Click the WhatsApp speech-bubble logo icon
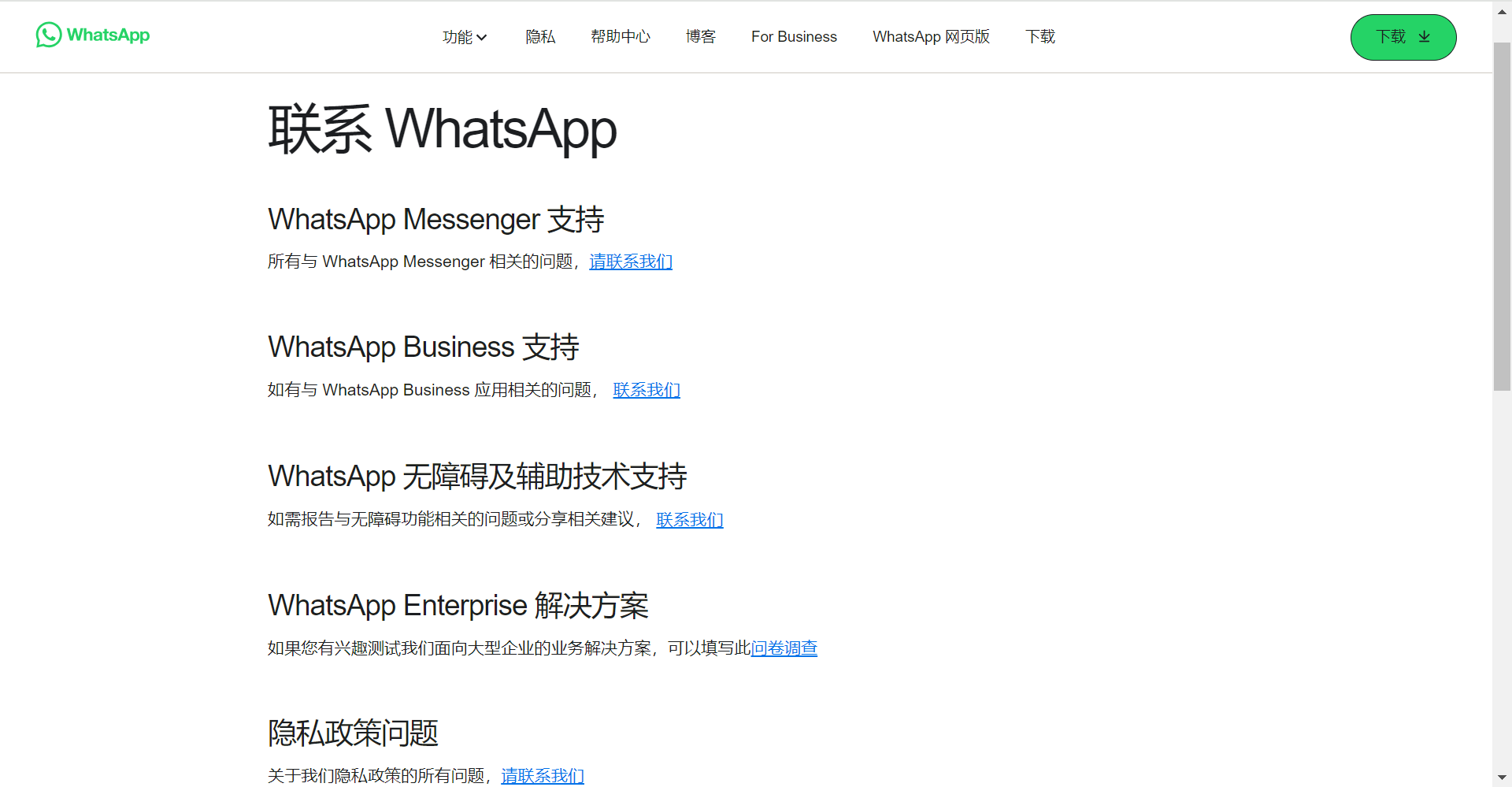 49,35
